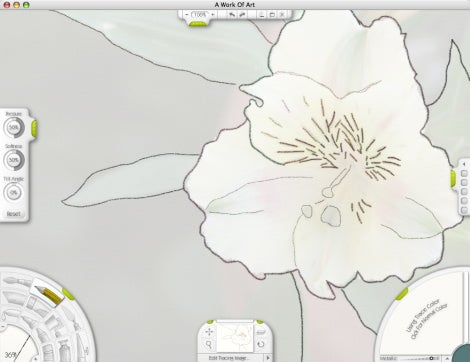This screenshot has width=470, height=362.
Task: Click the fifth square in right panel
Action: [464, 210]
